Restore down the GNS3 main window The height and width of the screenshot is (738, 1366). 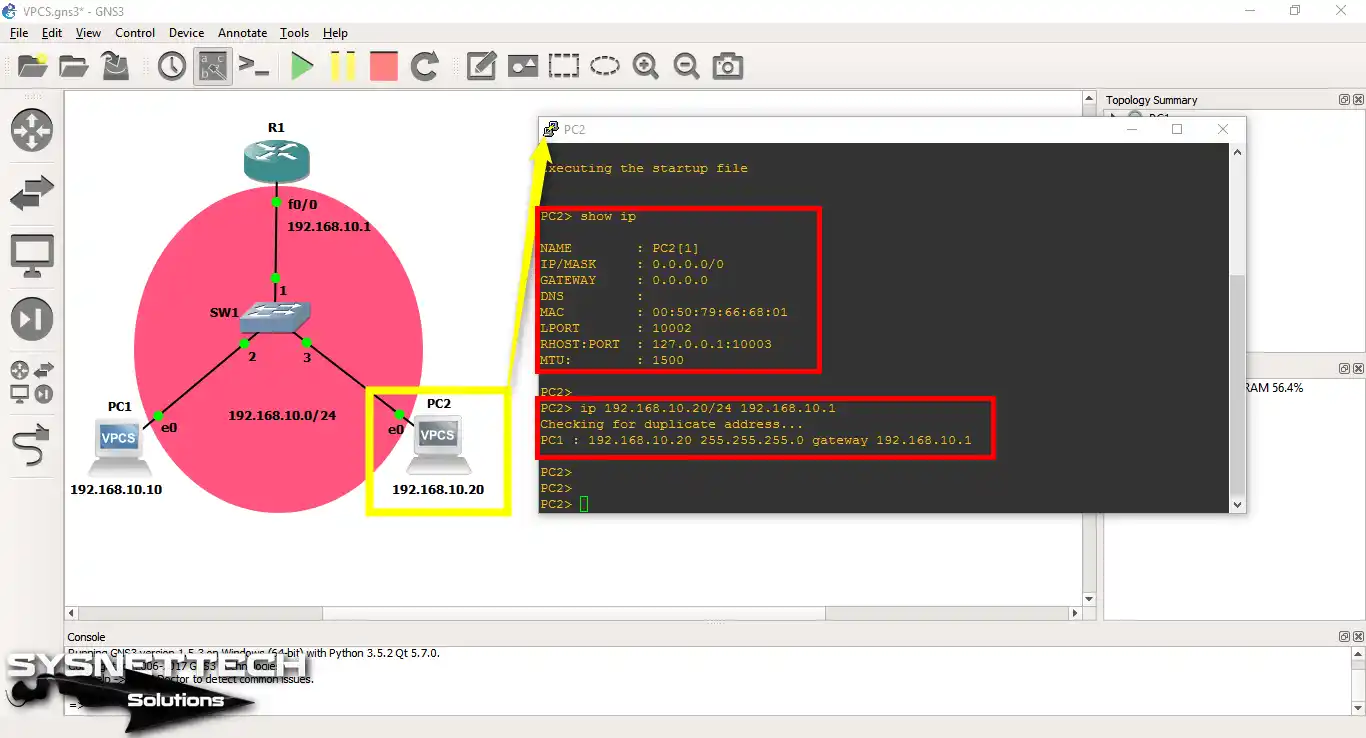point(1295,10)
